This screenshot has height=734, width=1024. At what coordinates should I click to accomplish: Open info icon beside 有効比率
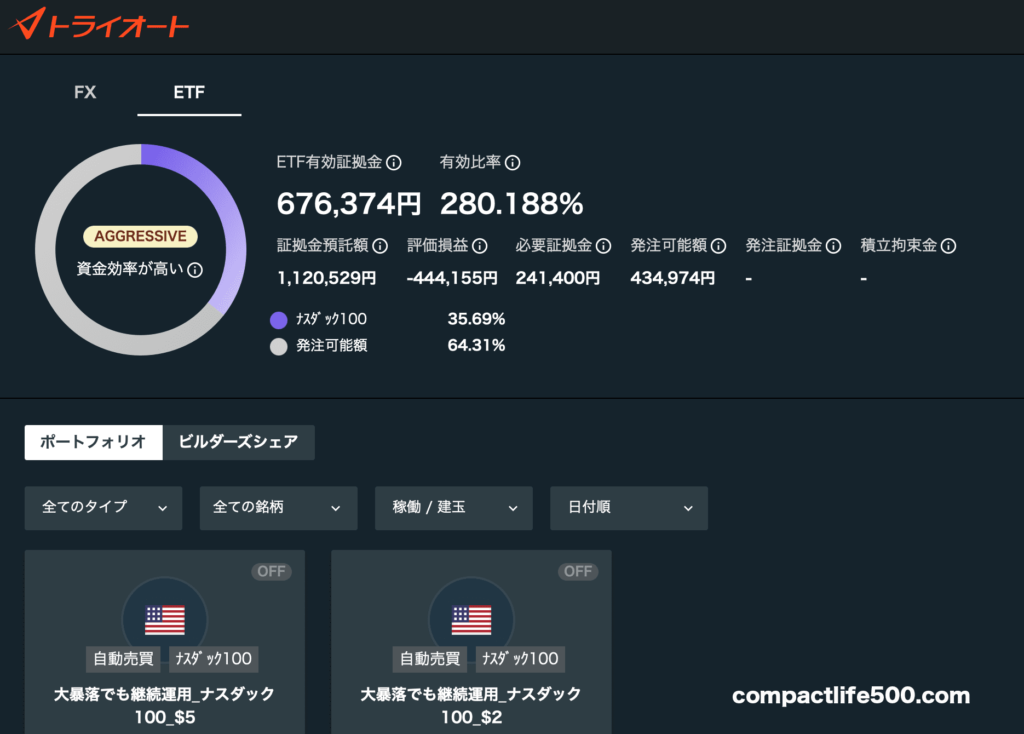(513, 163)
